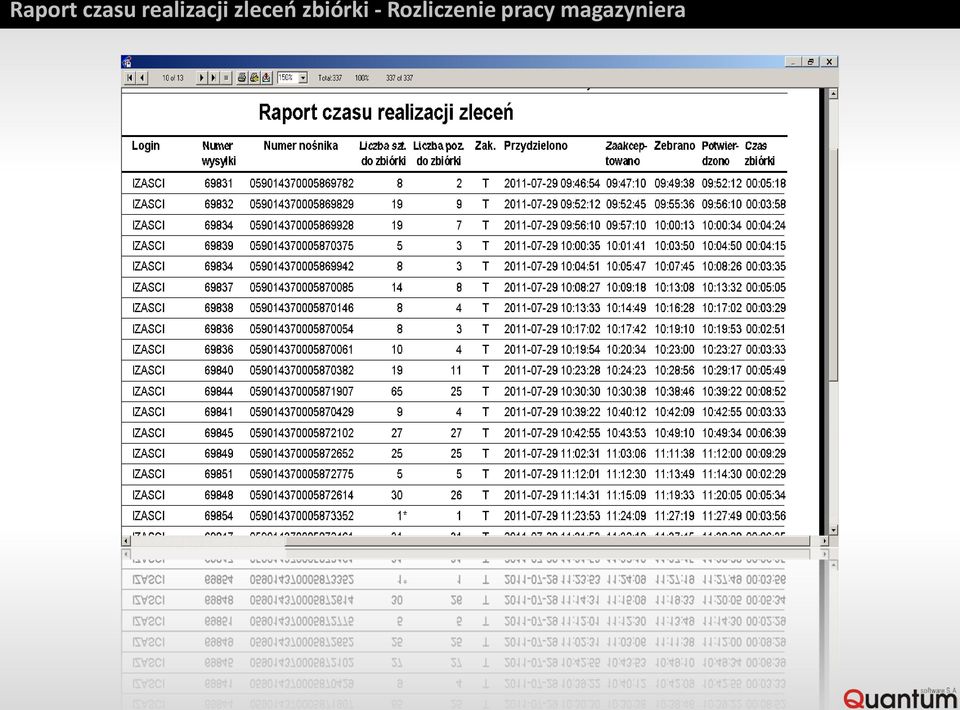Viewport: 960px width, 710px height.
Task: Select shipment number 69848
Action: click(x=219, y=495)
